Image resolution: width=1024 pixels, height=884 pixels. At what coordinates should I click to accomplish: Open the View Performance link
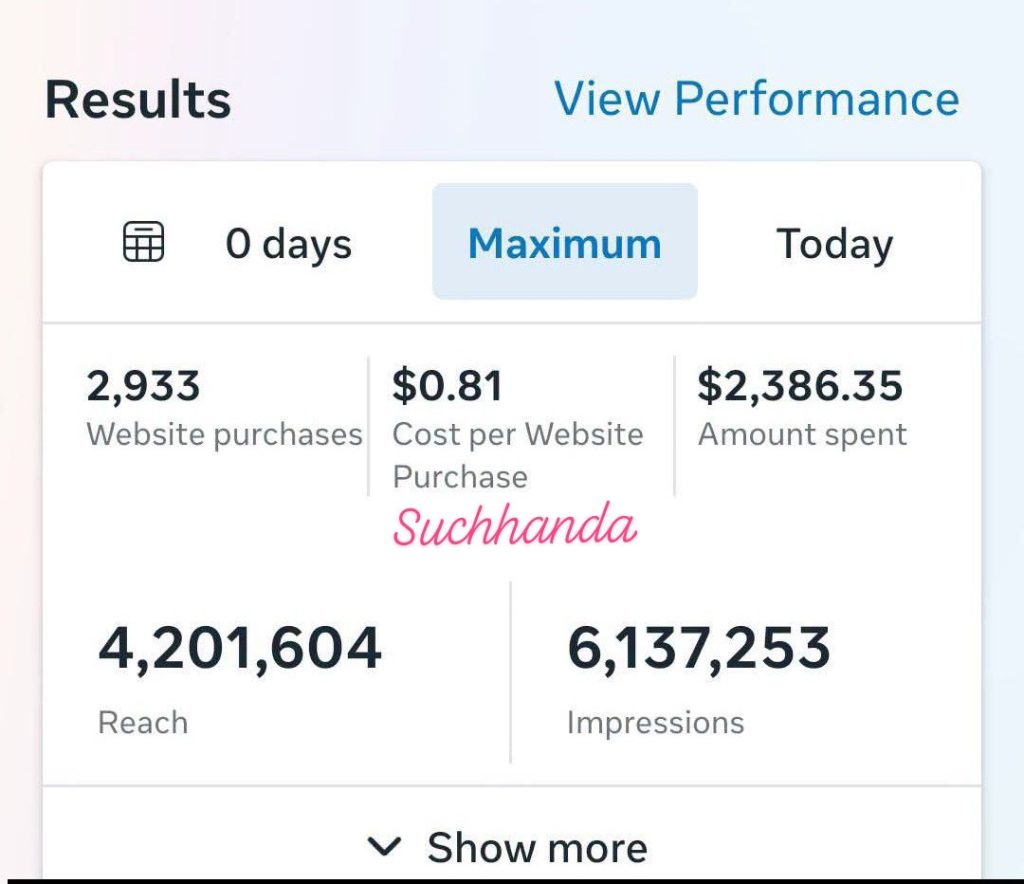tap(757, 99)
